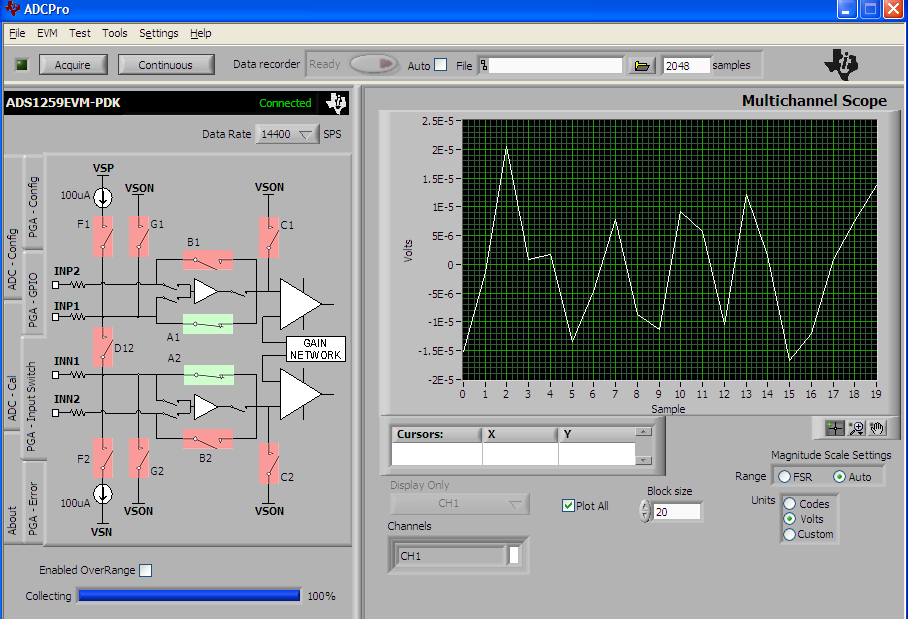Click the lower 100uA current source symbol

[x=102, y=494]
